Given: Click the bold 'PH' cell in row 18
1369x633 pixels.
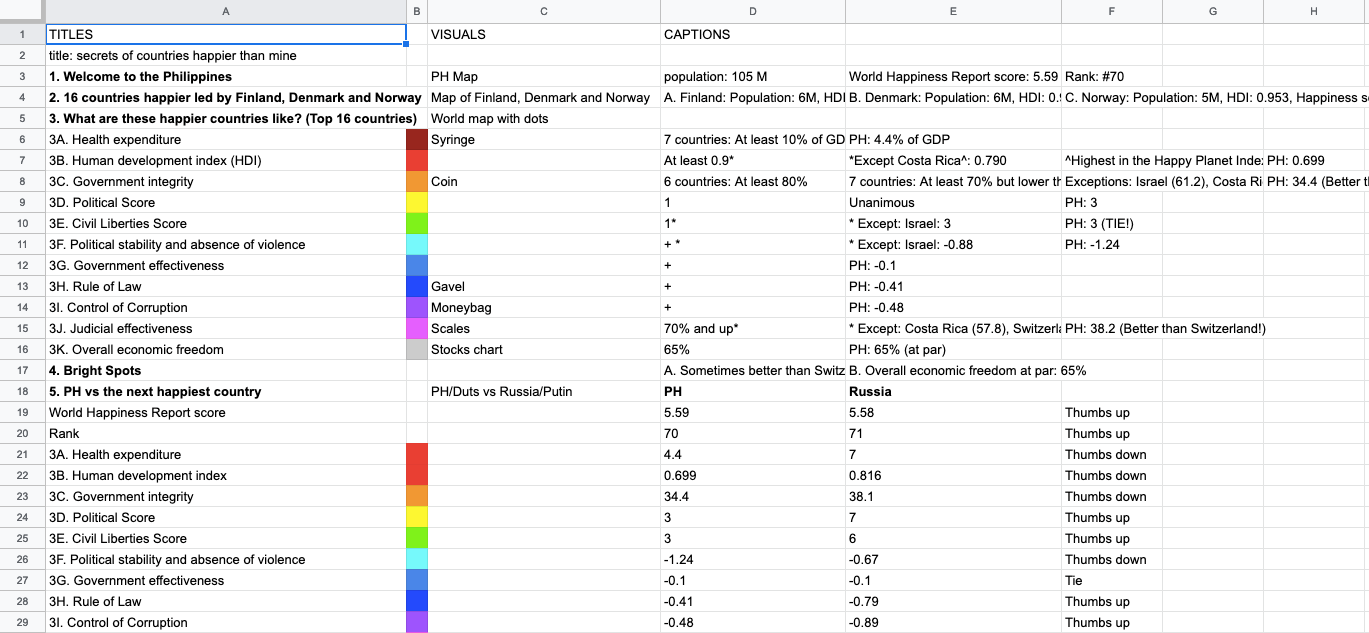Looking at the screenshot, I should [x=753, y=391].
